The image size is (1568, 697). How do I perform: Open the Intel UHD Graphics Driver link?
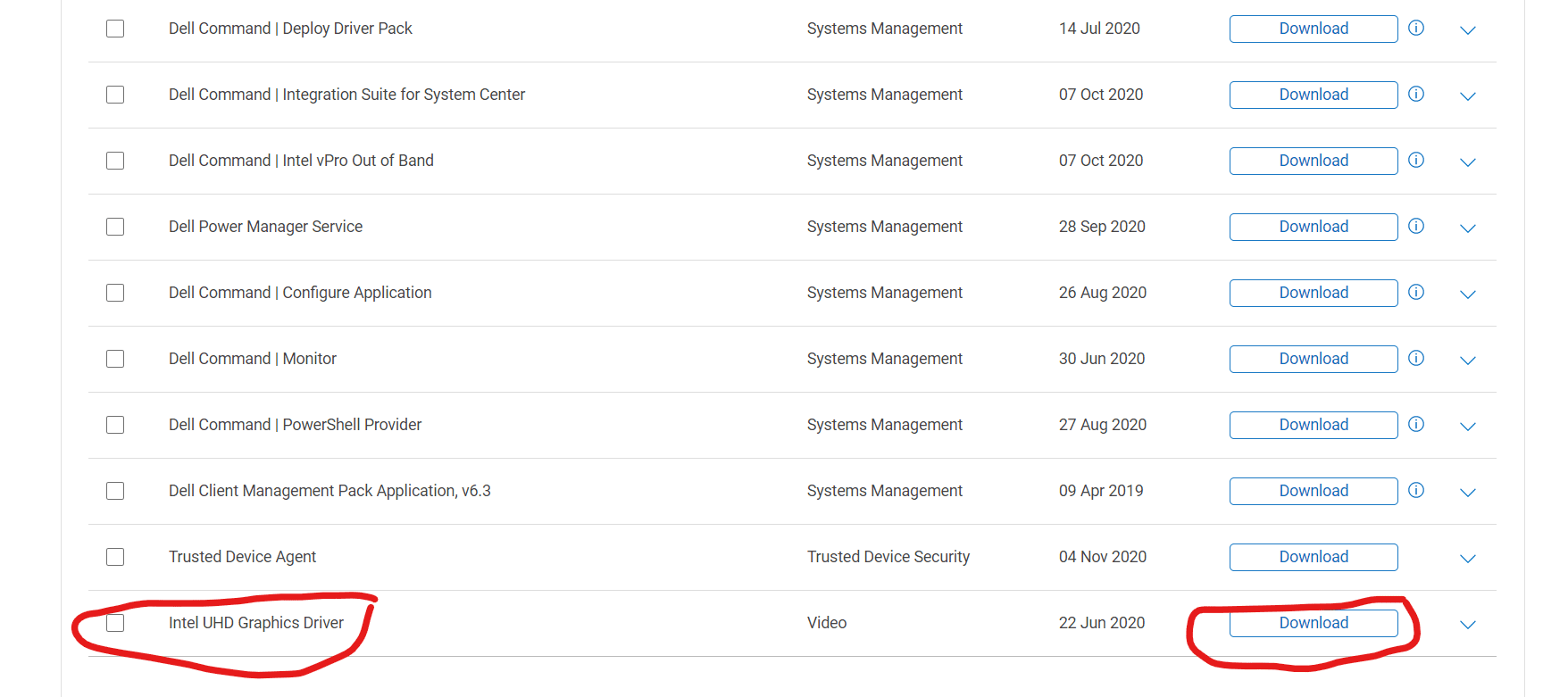click(255, 622)
